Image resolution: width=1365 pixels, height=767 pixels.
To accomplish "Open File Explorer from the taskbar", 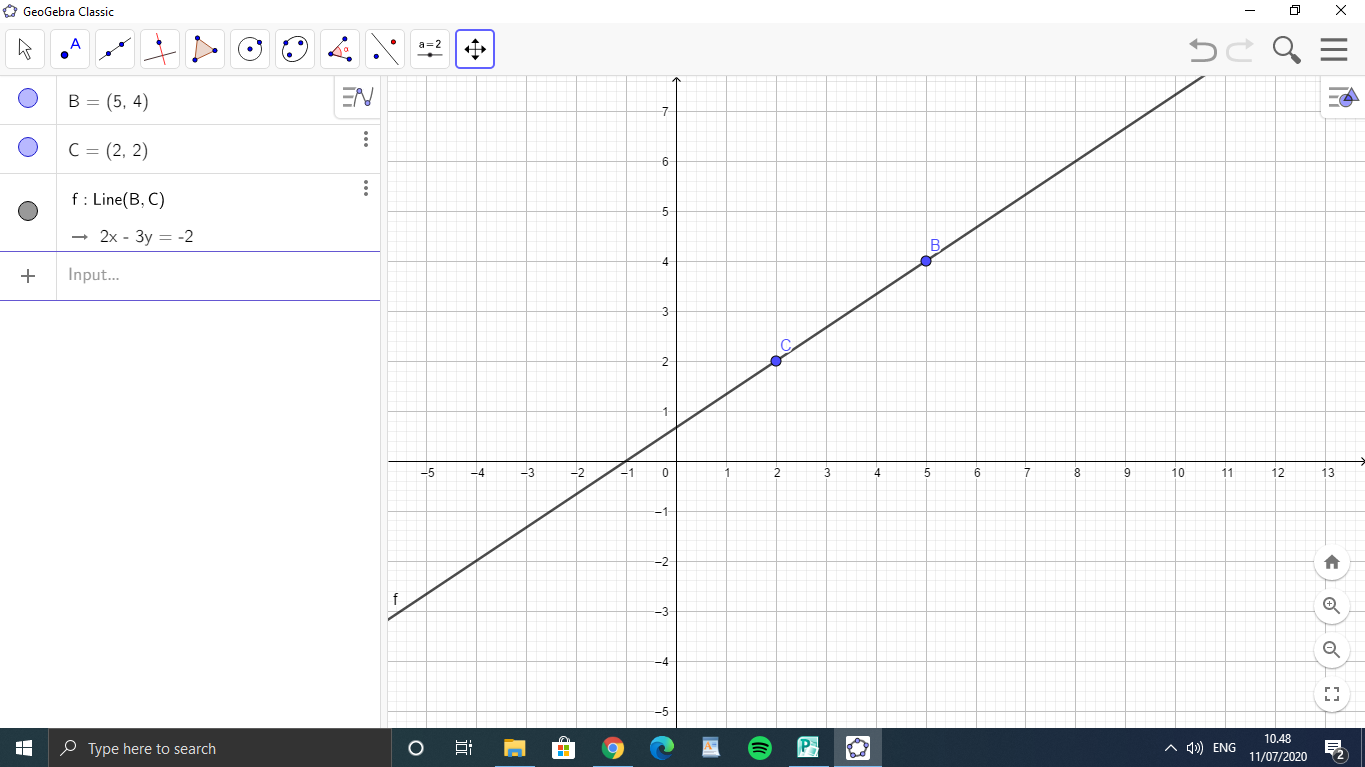I will tap(514, 748).
